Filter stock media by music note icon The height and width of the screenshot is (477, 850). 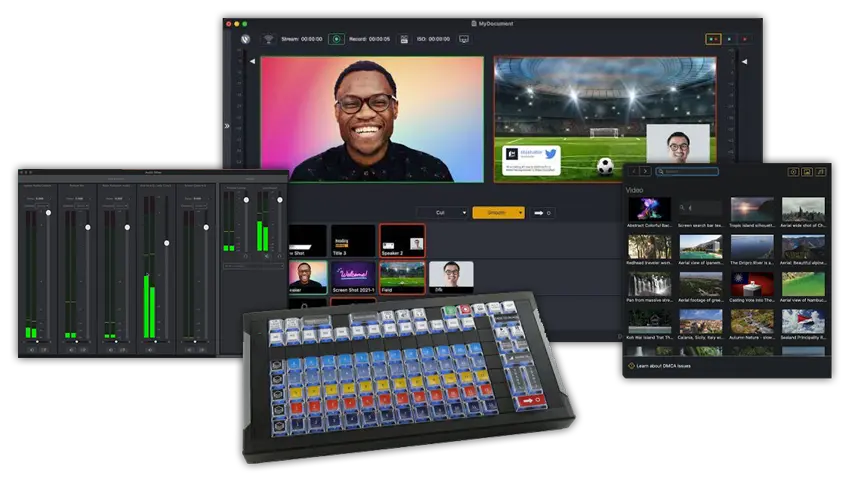[x=820, y=172]
